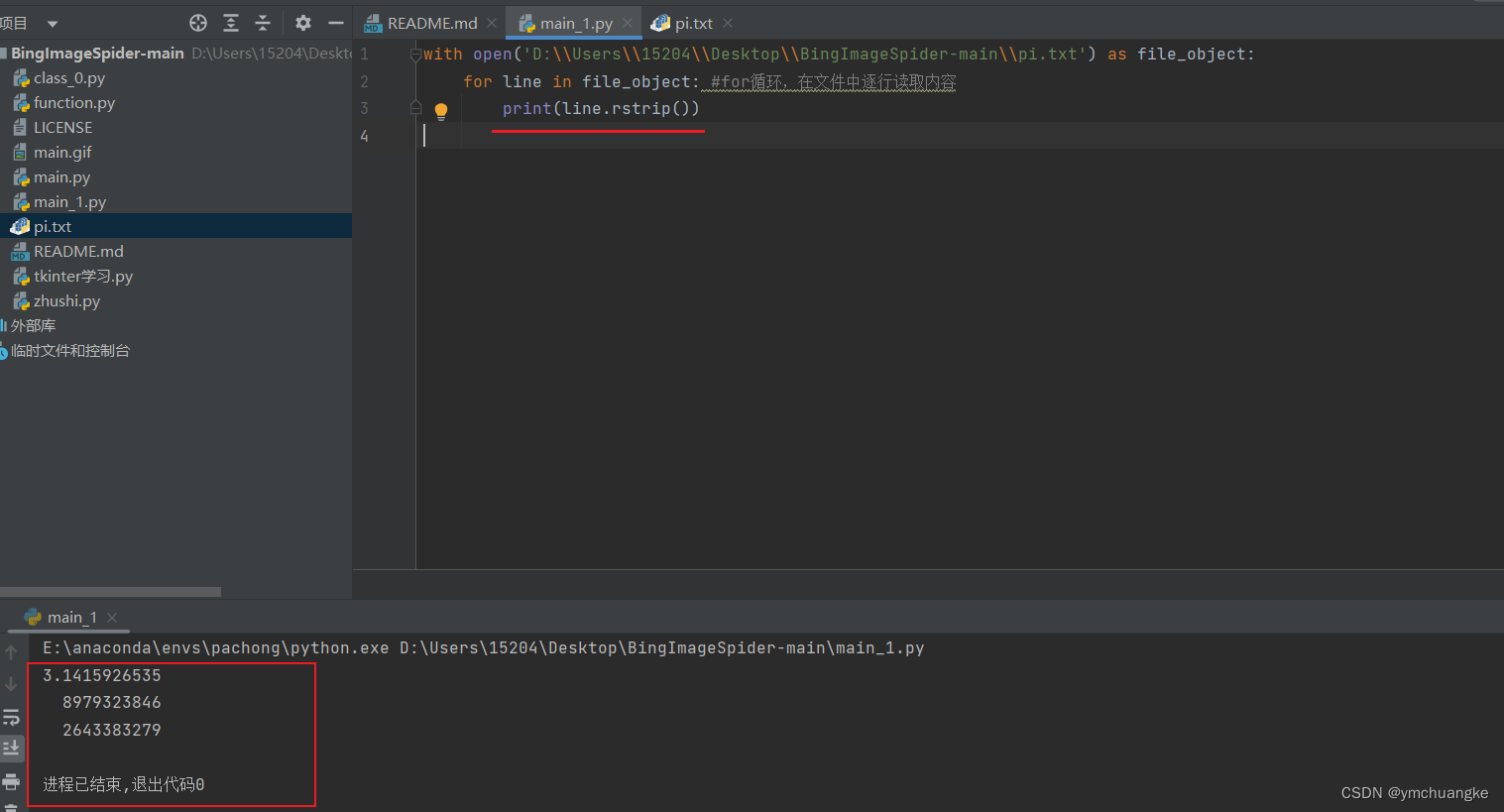Click the yellow light bulb intention icon
The height and width of the screenshot is (812, 1504).
click(441, 110)
